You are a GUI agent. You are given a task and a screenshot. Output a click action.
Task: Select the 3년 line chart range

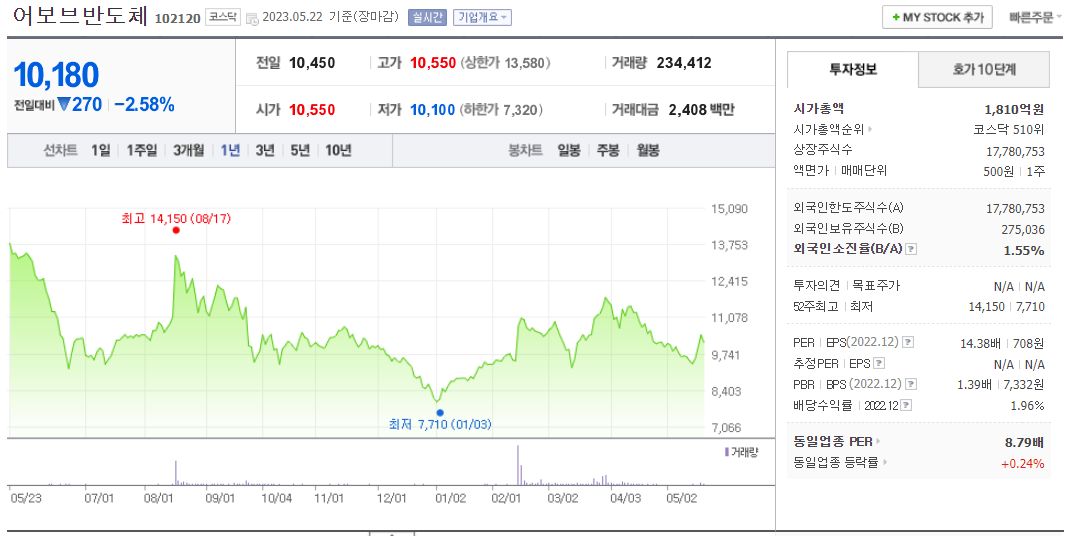(265, 150)
